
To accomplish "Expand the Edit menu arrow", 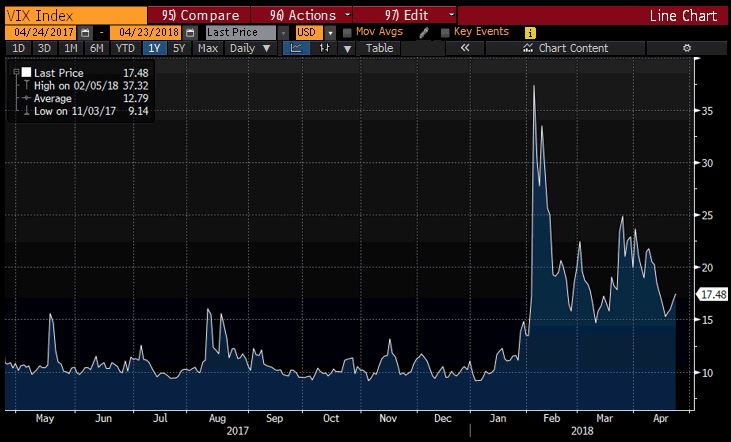I will (451, 15).
